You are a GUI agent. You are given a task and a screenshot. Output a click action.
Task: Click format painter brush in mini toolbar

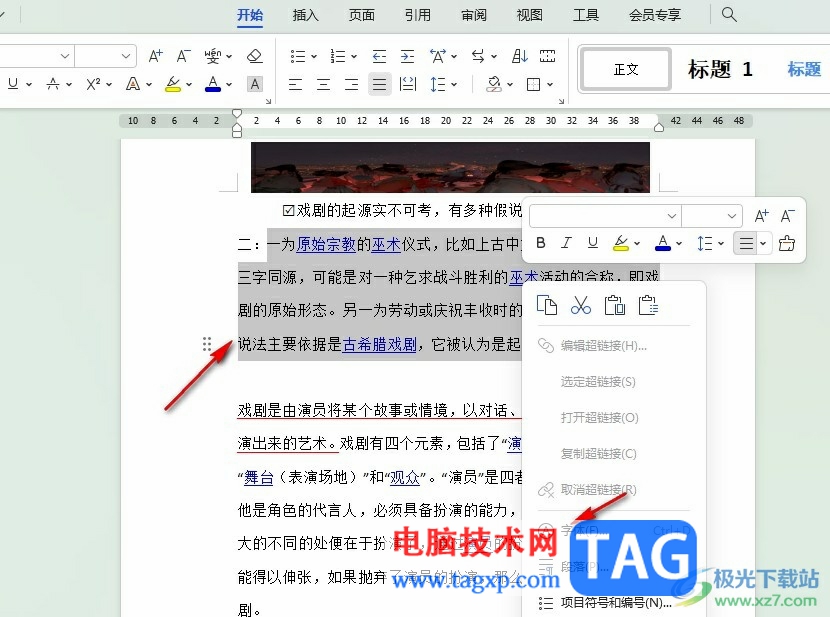[x=787, y=243]
